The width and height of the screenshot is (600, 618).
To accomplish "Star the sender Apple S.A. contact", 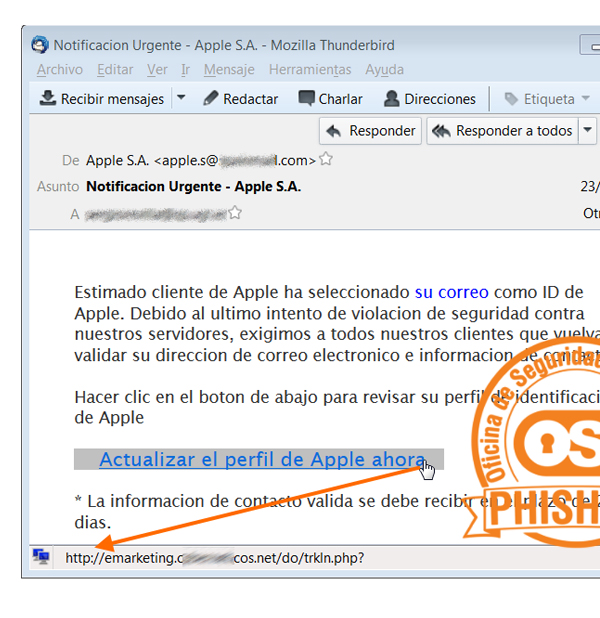I will point(326,159).
